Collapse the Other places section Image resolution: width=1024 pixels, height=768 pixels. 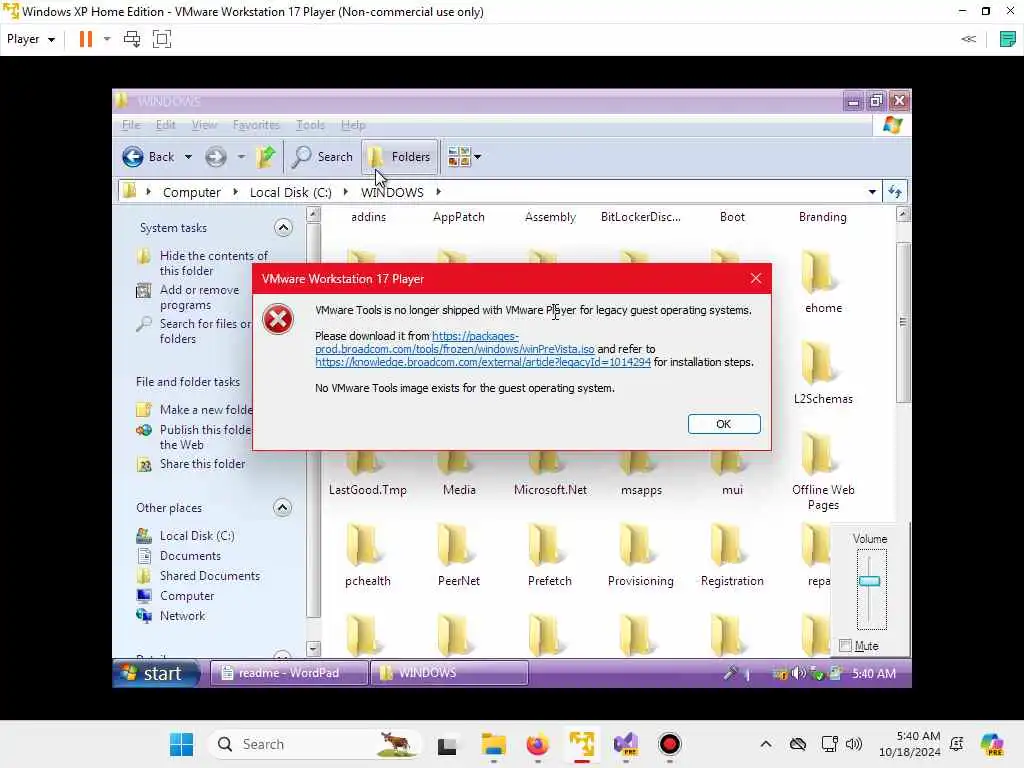tap(282, 507)
